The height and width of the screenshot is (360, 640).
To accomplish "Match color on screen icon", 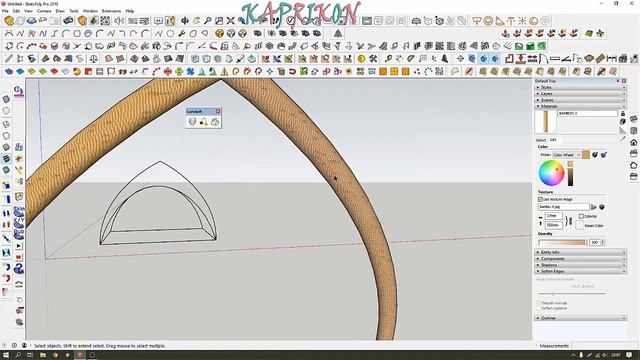I will (604, 155).
